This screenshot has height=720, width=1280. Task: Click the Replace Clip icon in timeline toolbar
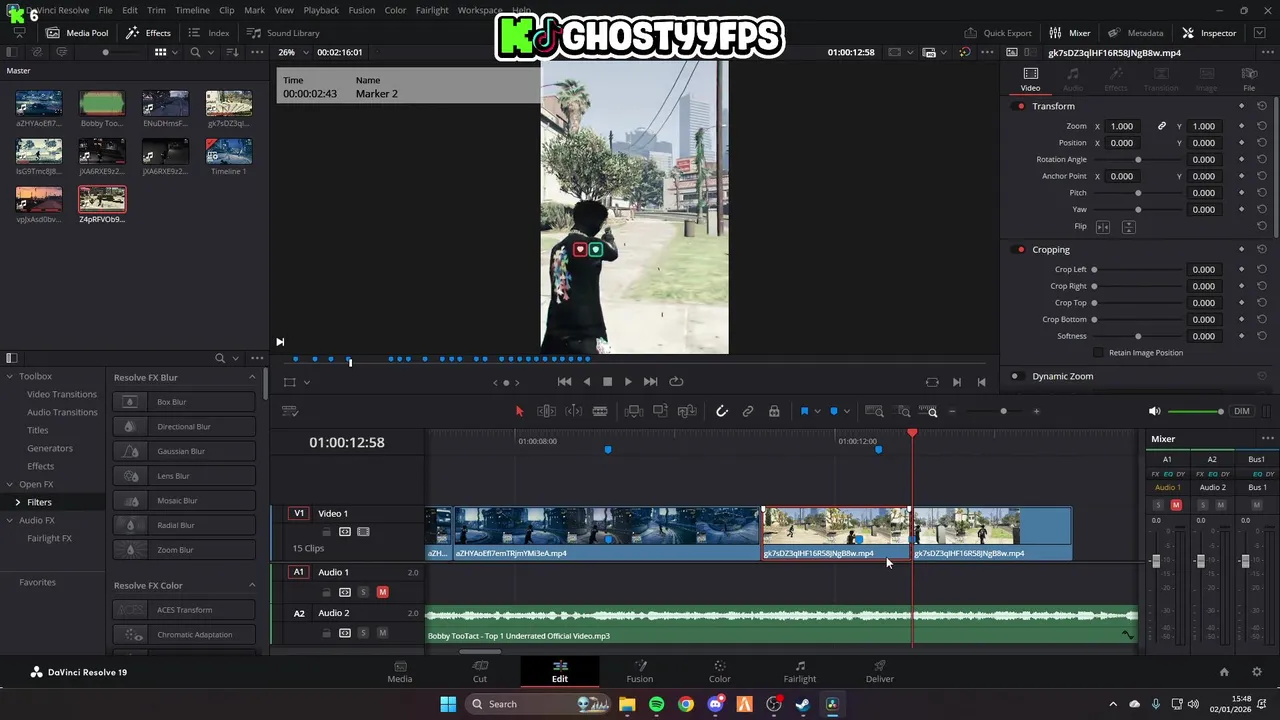tap(687, 411)
